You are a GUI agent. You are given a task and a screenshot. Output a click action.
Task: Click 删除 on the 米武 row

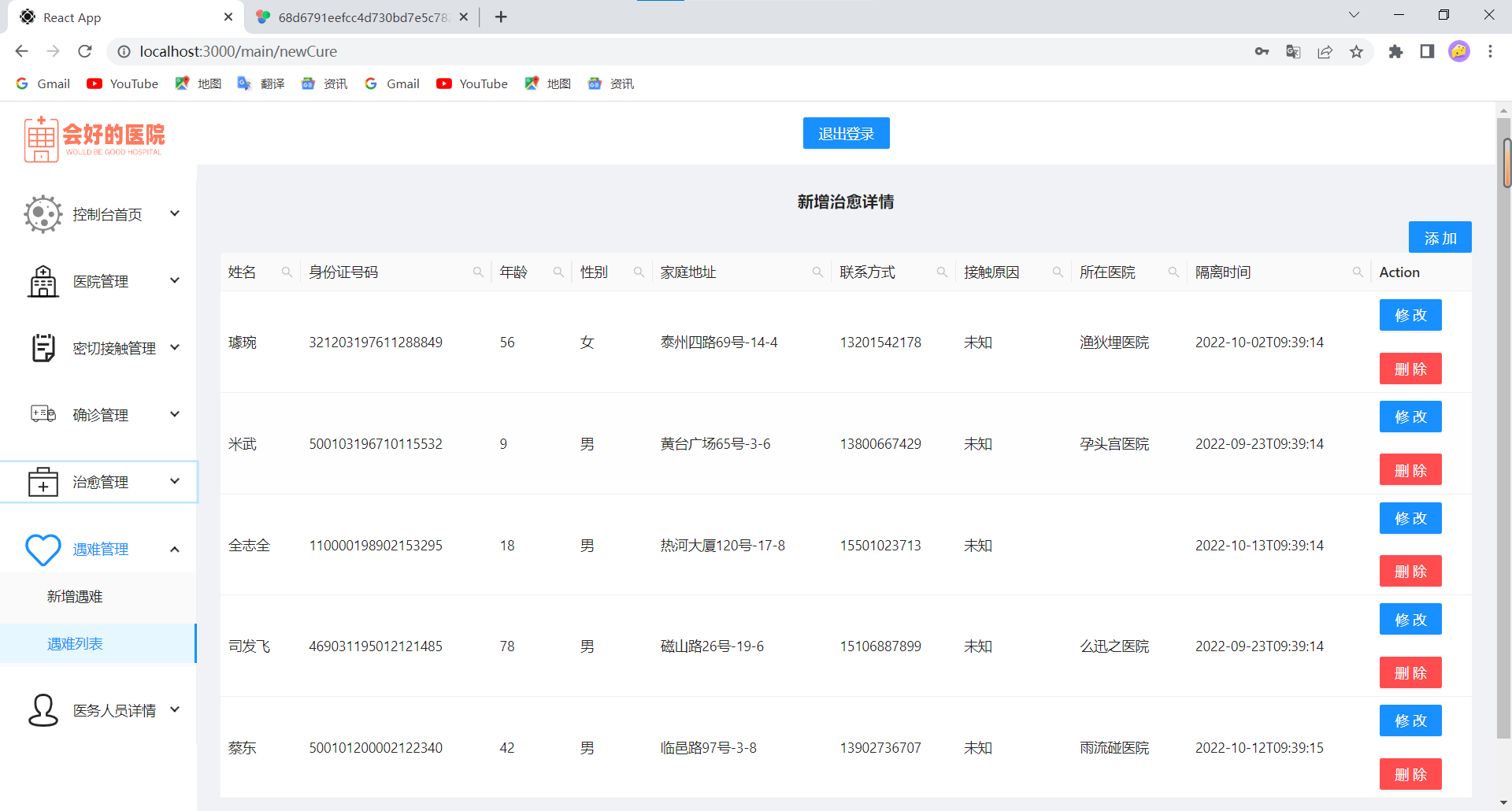(x=1410, y=469)
